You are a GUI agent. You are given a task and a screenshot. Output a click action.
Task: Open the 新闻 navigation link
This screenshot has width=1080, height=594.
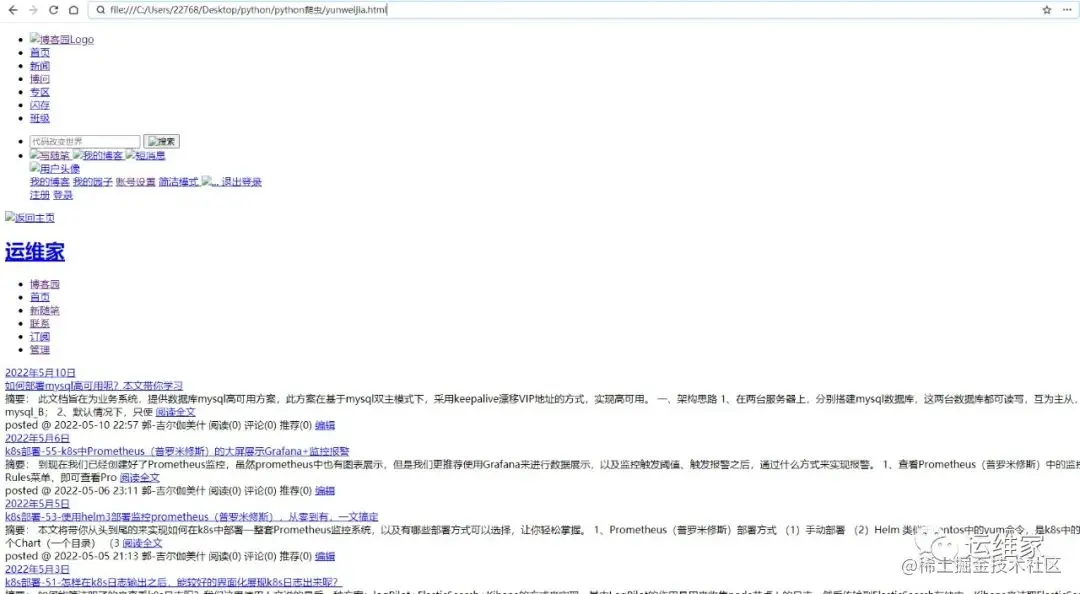pyautogui.click(x=39, y=65)
